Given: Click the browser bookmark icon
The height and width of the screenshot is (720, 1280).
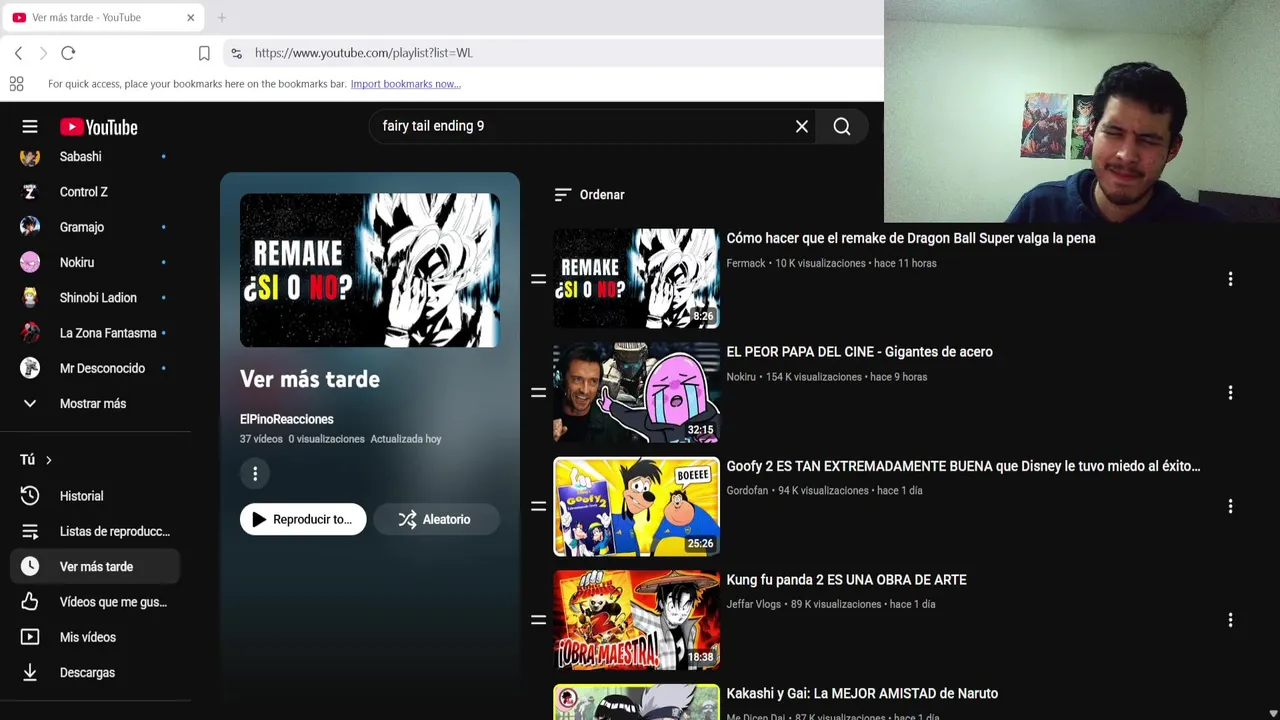Looking at the screenshot, I should [x=204, y=53].
